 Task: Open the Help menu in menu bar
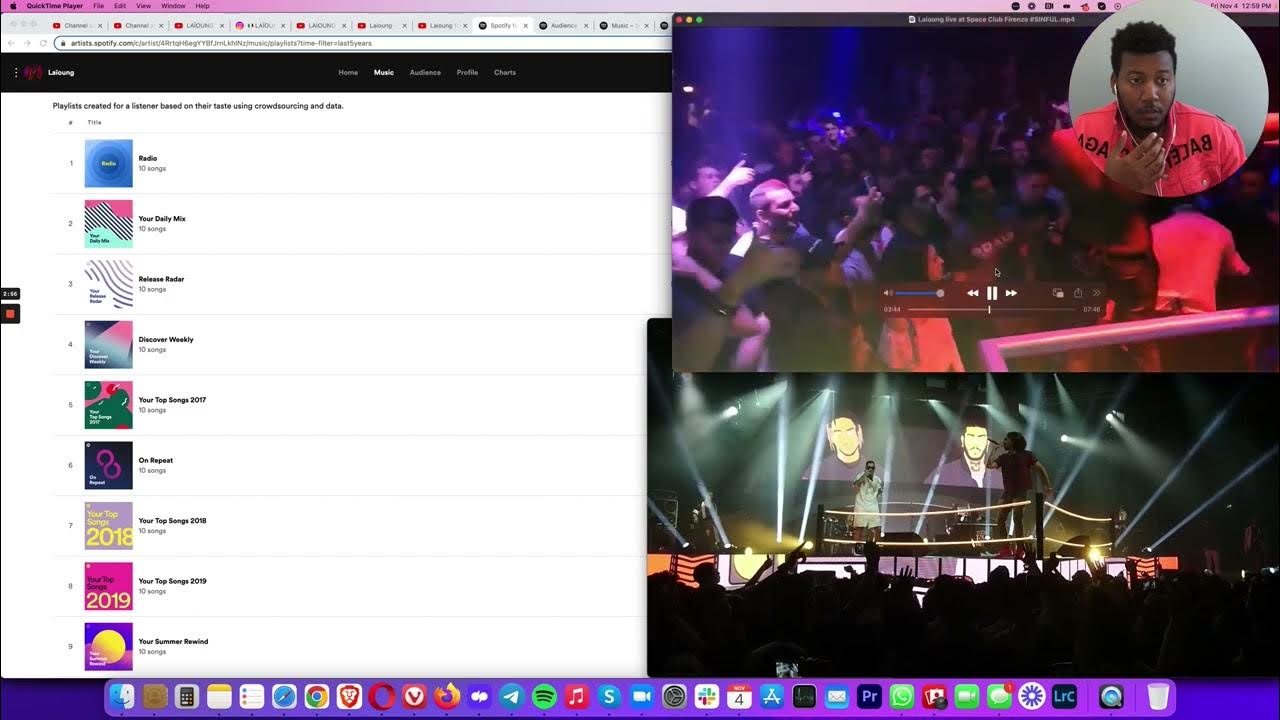tap(202, 6)
